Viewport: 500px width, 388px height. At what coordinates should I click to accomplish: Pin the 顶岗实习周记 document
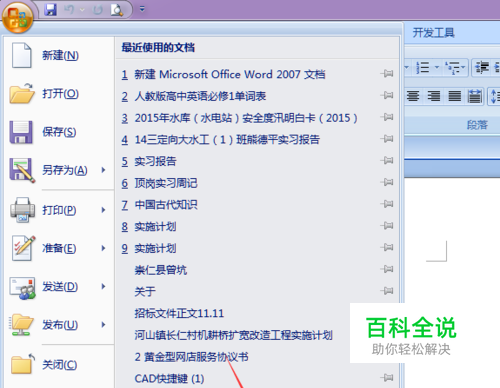(387, 182)
